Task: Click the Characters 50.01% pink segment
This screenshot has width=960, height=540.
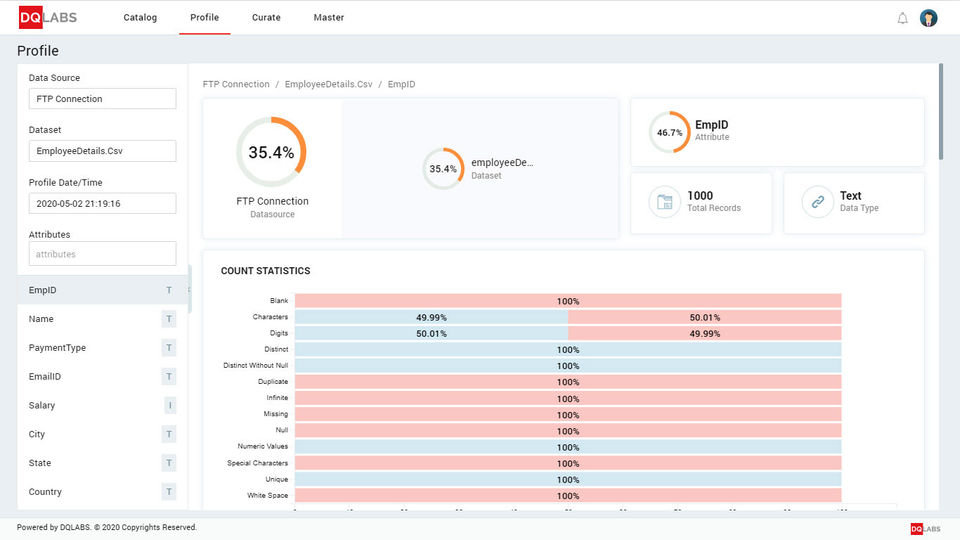Action: [x=705, y=317]
